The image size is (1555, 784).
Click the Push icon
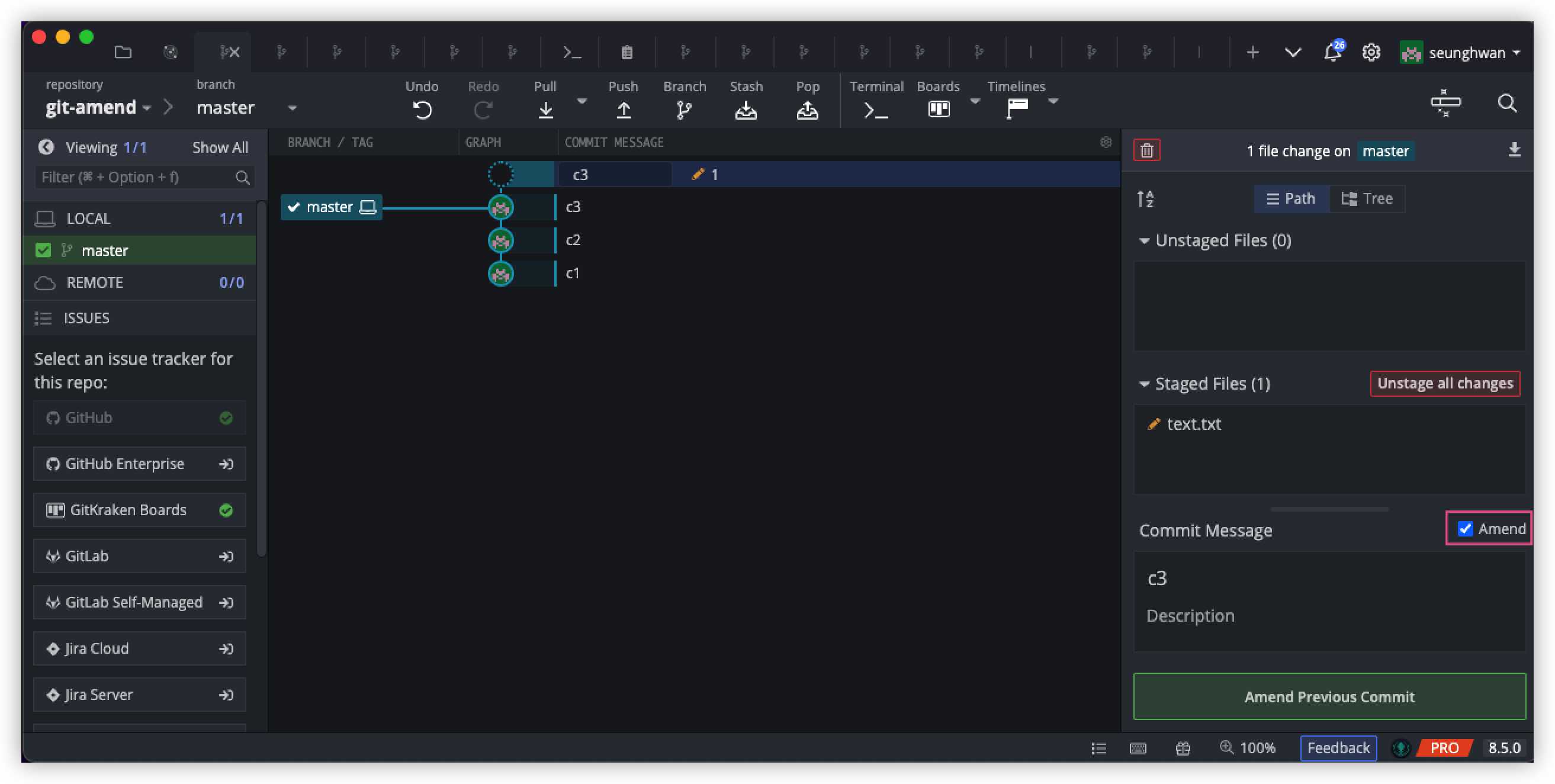623,109
